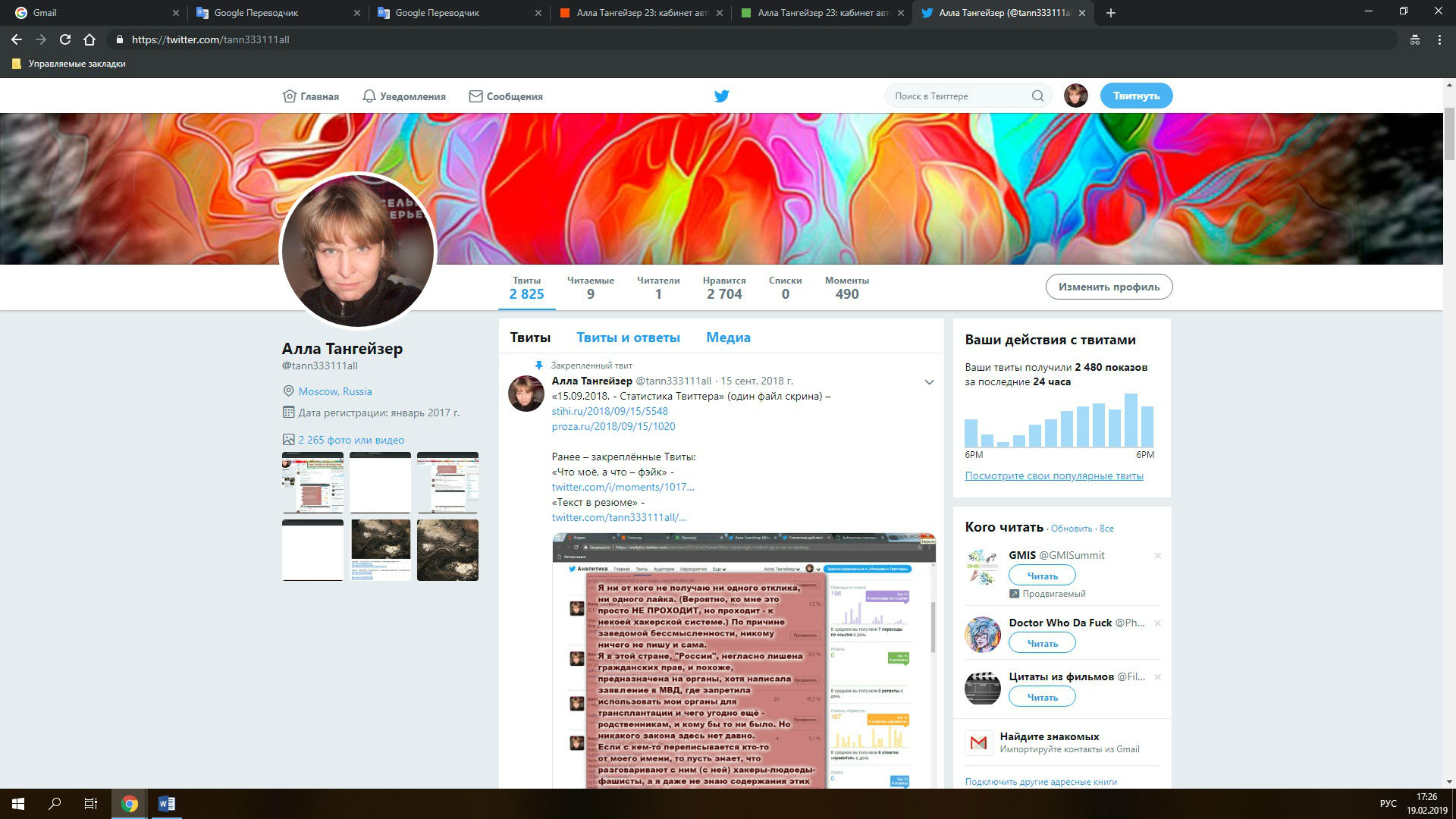Viewport: 1456px width, 819px height.
Task: Click the Moscow, Russia location link
Action: click(x=334, y=391)
